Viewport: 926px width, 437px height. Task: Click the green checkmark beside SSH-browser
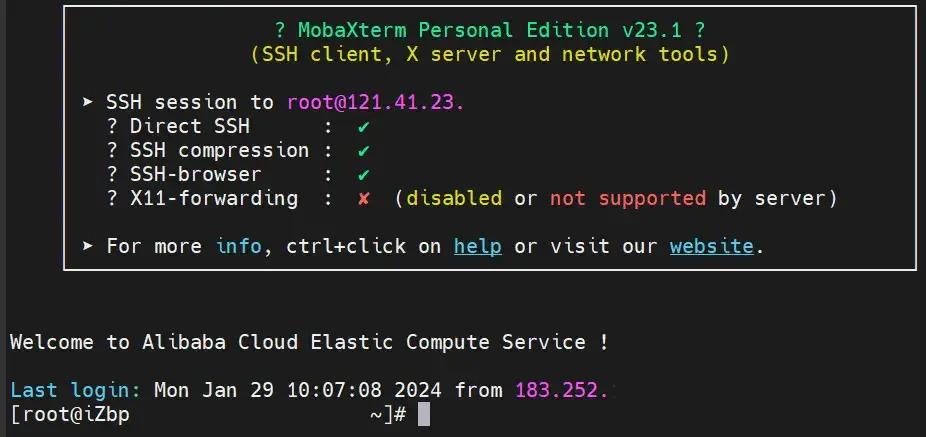pos(364,175)
